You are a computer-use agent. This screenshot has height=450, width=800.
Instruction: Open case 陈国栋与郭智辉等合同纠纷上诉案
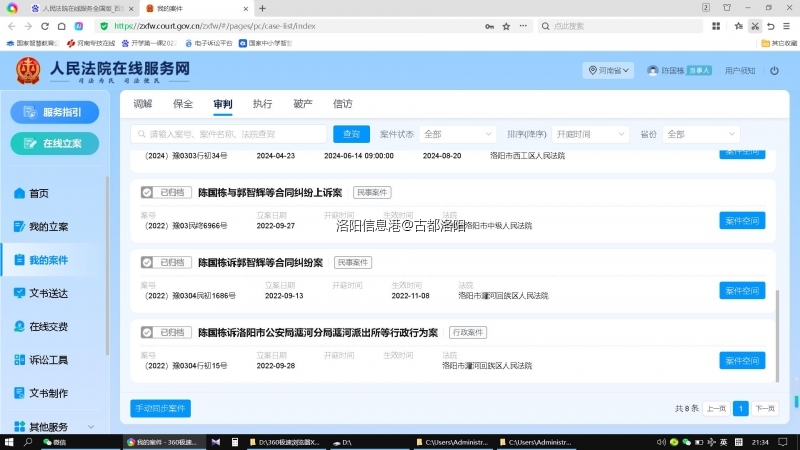click(270, 193)
